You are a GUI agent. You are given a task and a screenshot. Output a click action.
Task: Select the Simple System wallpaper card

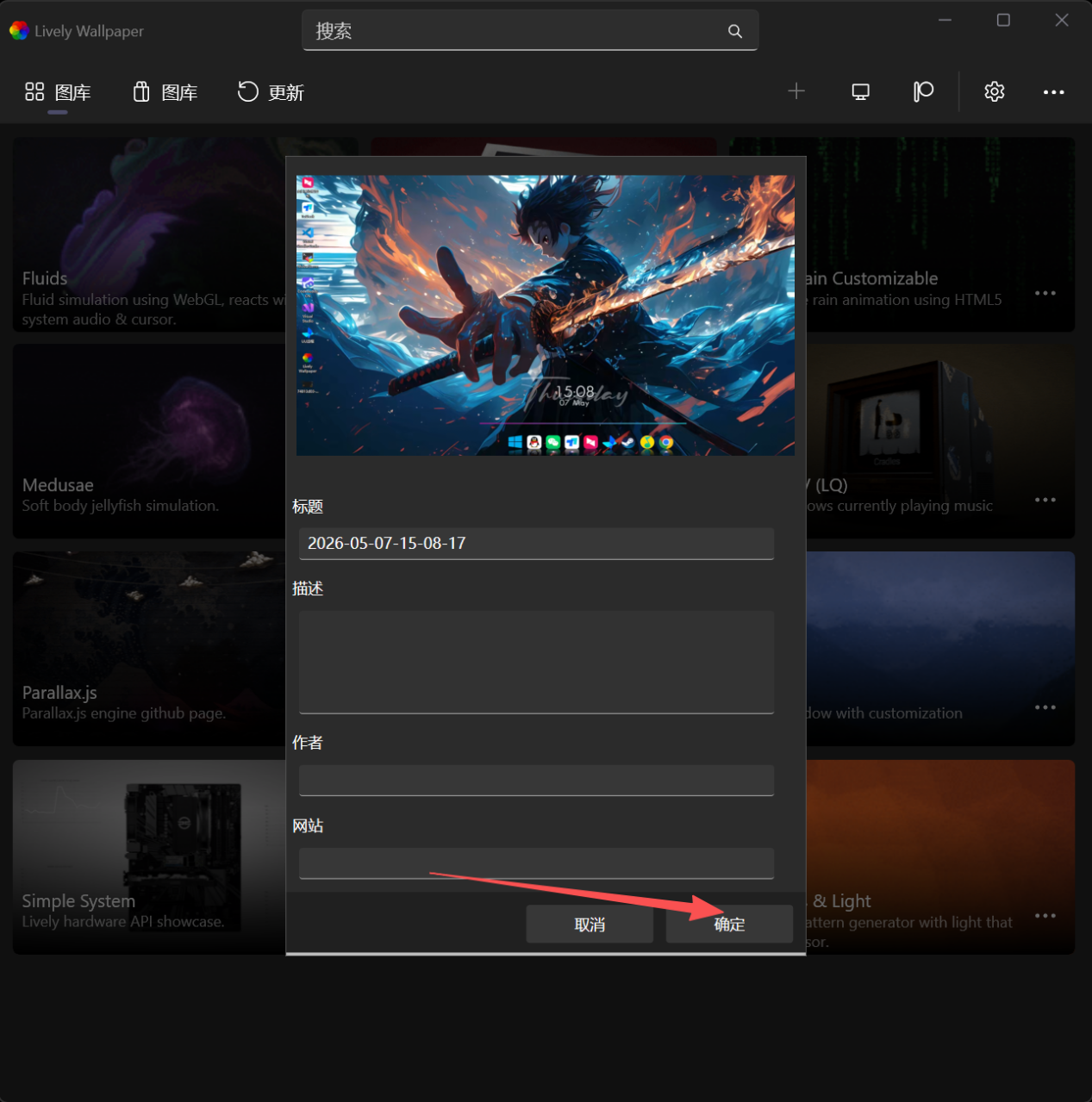point(149,857)
